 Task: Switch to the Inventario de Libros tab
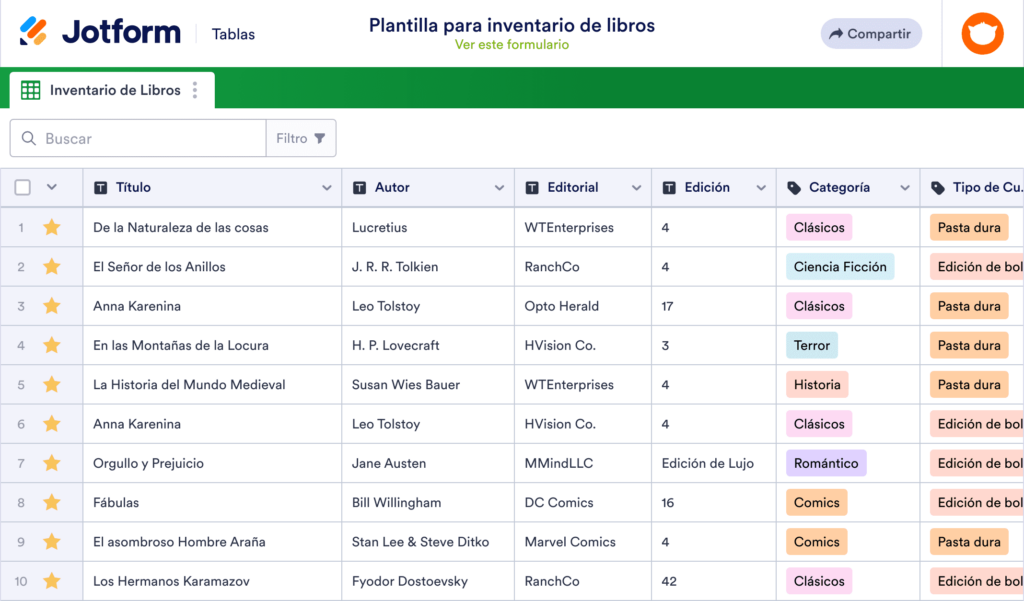tap(115, 90)
